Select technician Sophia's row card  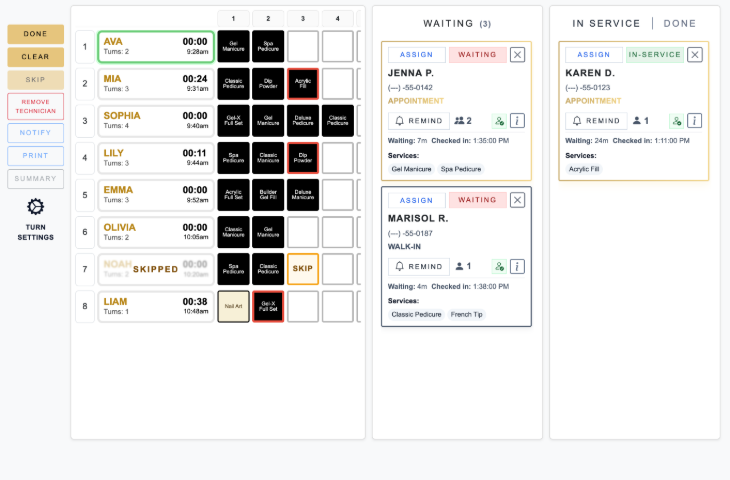click(x=156, y=121)
